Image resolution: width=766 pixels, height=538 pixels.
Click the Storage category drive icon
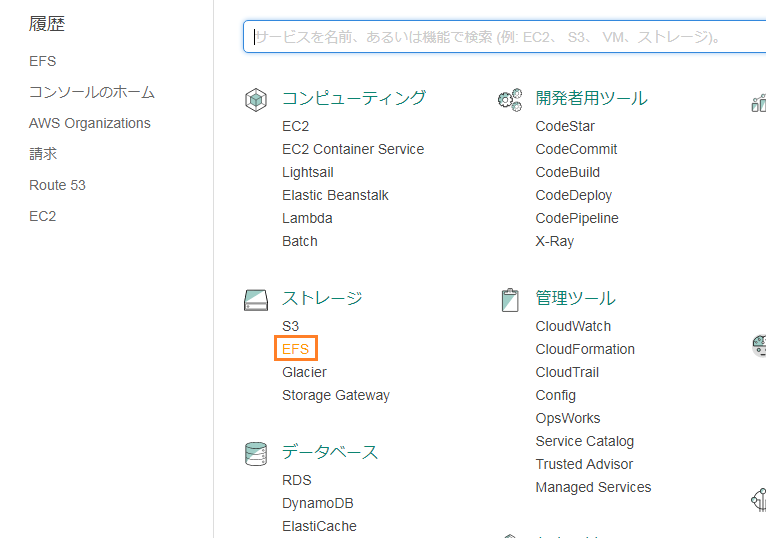[256, 300]
